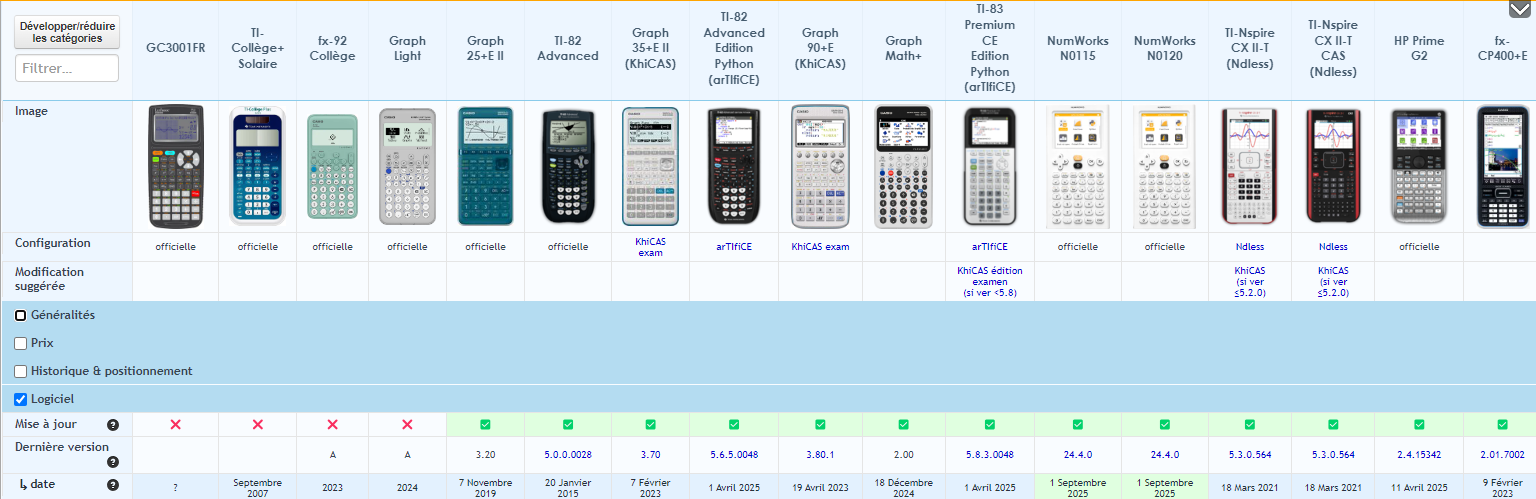Image resolution: width=1536 pixels, height=499 pixels.
Task: Open help icon beside date row
Action: [113, 485]
